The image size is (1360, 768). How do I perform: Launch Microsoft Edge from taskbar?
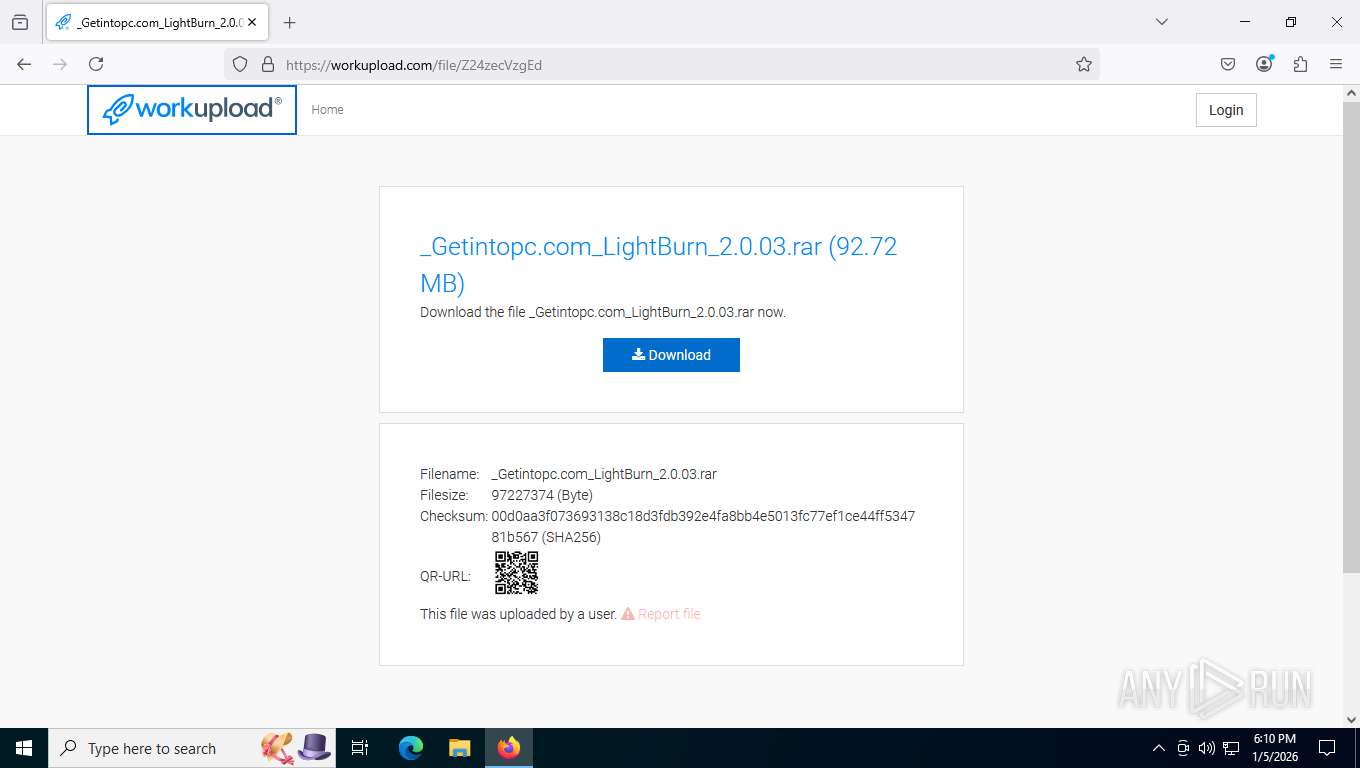click(411, 748)
